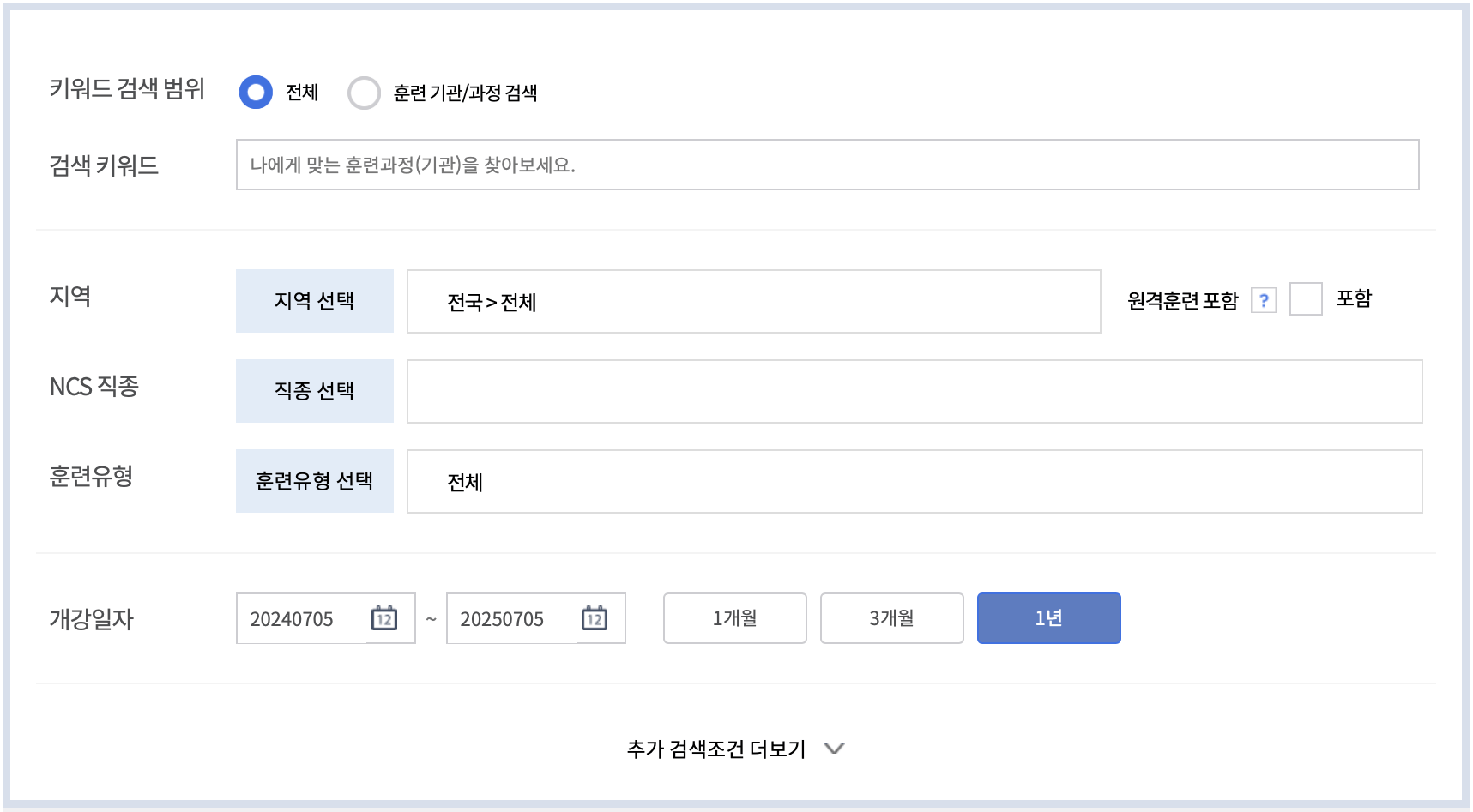1473x812 pixels.
Task: Select the 전체 keyword search radio button
Action: [256, 92]
